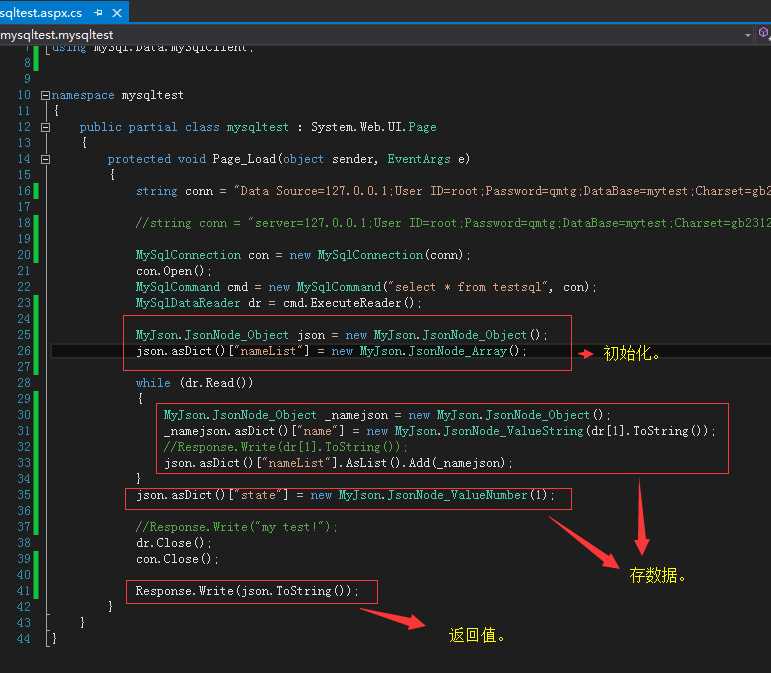Pin the sqltest.aspx.cs tab
771x673 pixels.
[98, 13]
